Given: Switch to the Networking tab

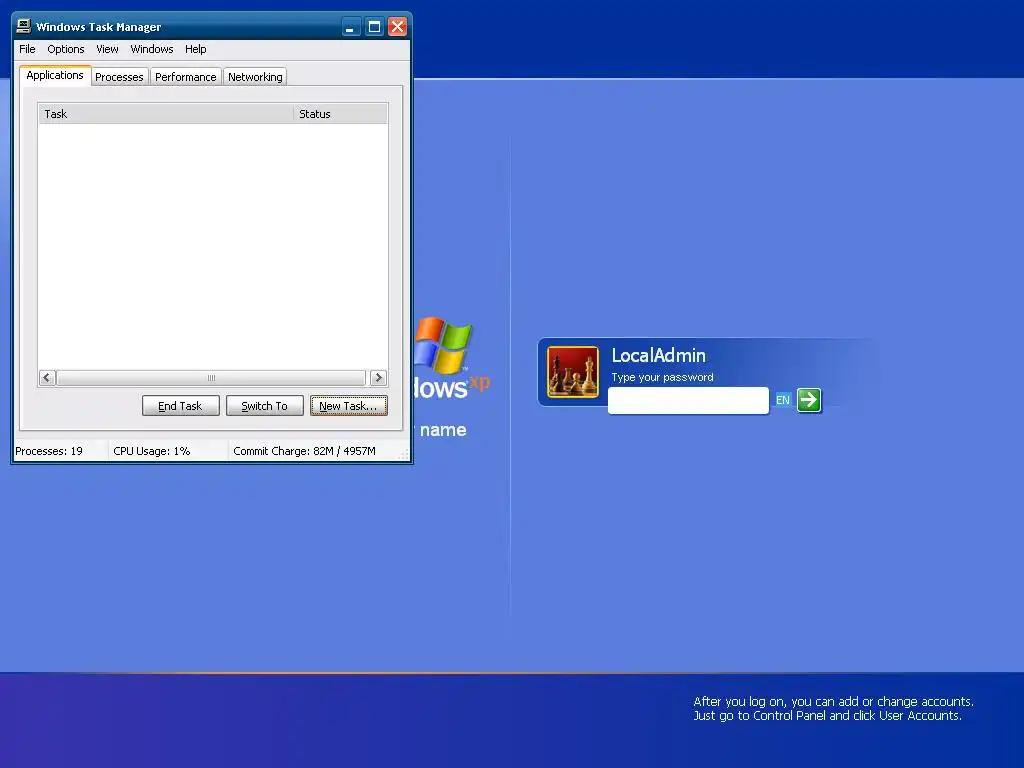Looking at the screenshot, I should click(255, 76).
